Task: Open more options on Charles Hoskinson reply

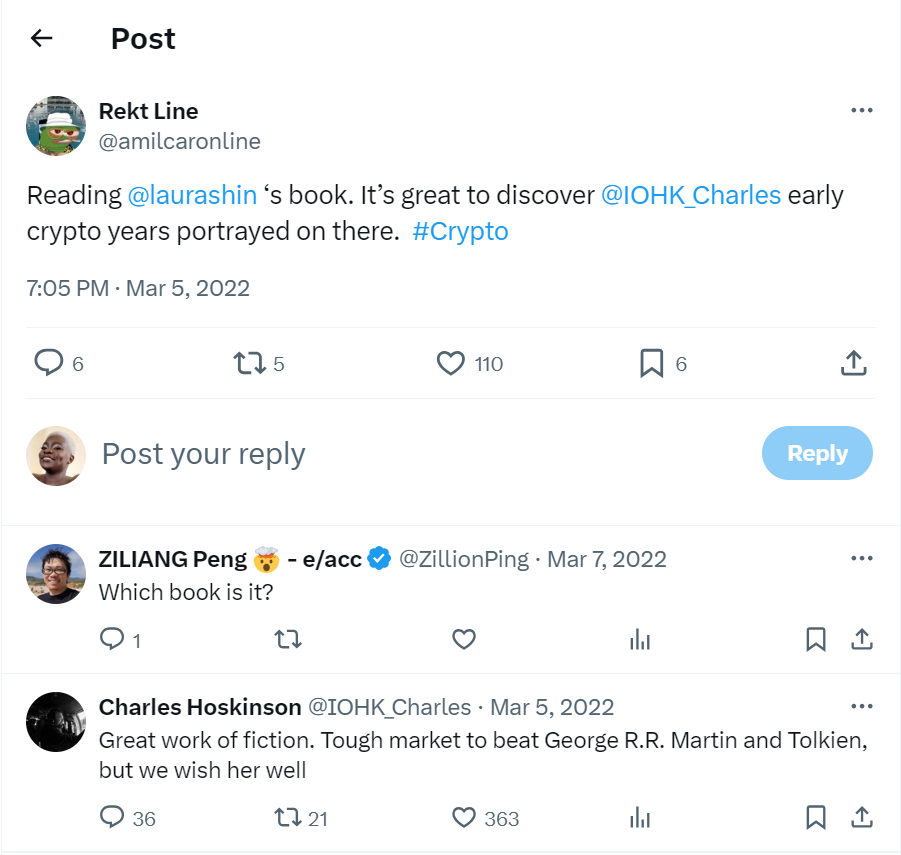Action: pos(861,706)
